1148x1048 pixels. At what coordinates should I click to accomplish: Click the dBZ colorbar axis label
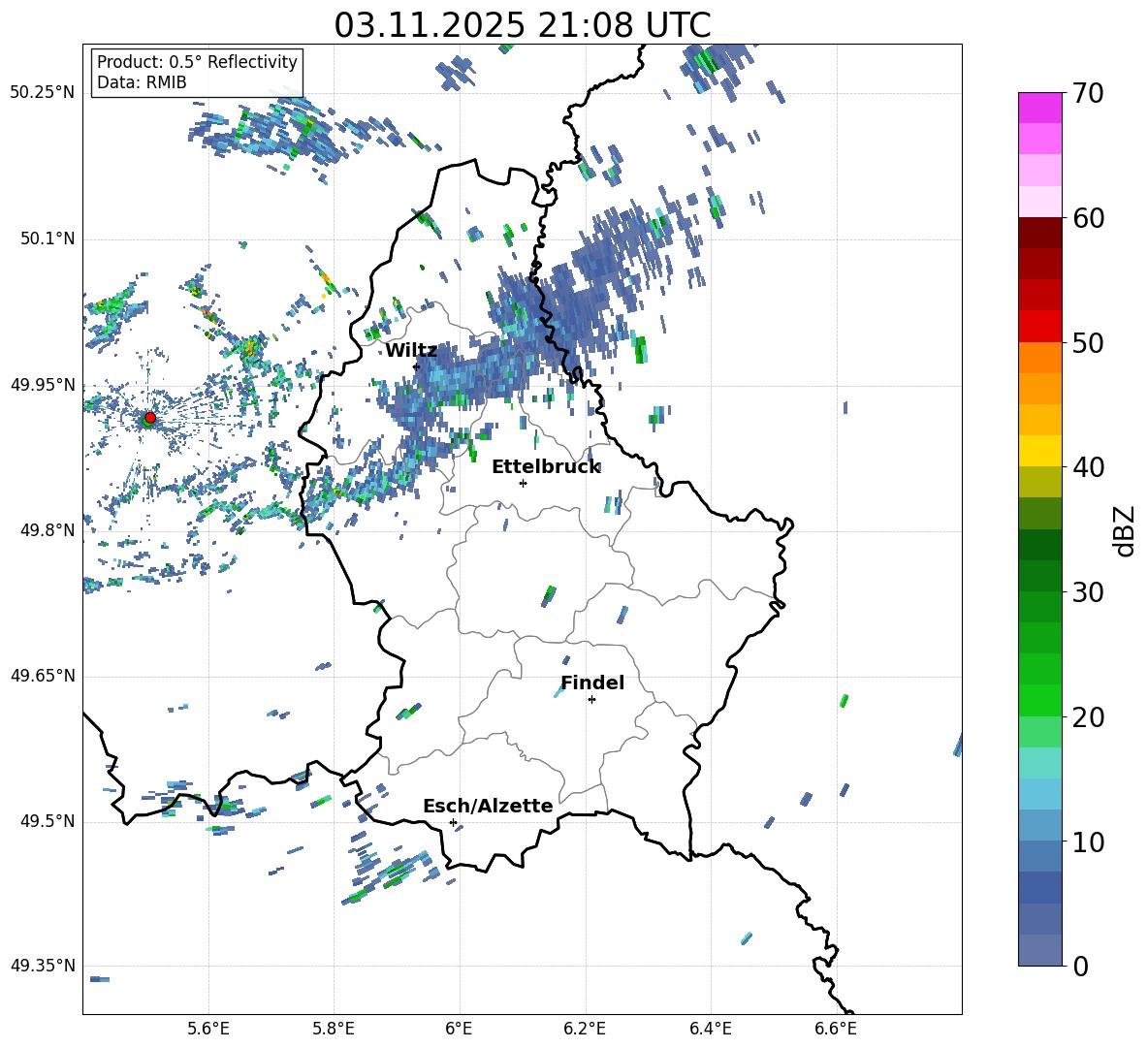1126,530
